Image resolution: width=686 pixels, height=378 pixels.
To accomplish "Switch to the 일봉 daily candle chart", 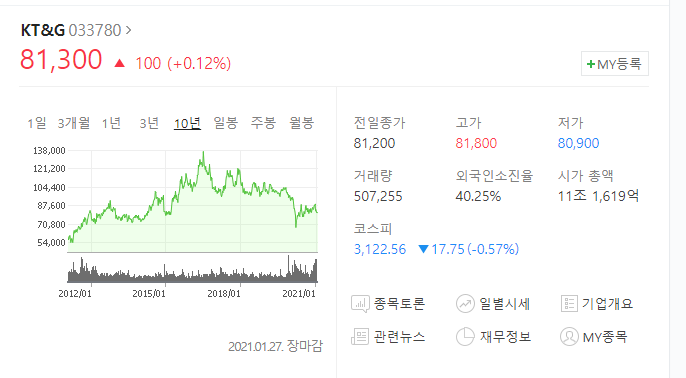I will point(225,123).
